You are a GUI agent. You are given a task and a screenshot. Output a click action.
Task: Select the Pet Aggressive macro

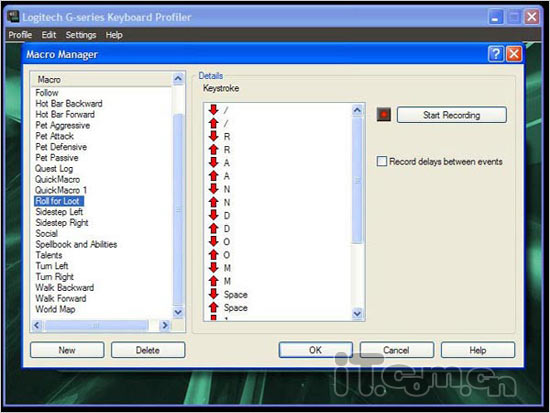(62, 125)
